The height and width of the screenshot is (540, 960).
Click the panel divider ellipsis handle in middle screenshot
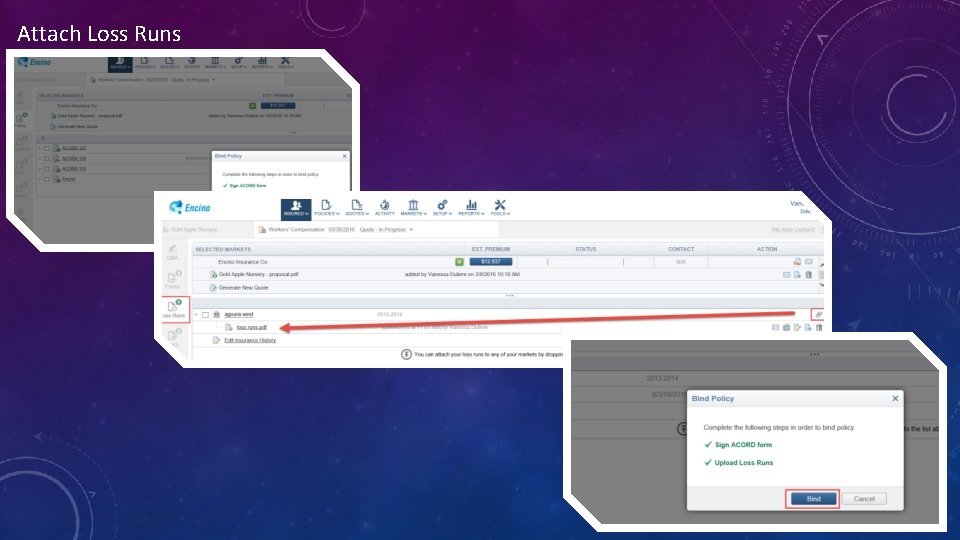pyautogui.click(x=509, y=295)
